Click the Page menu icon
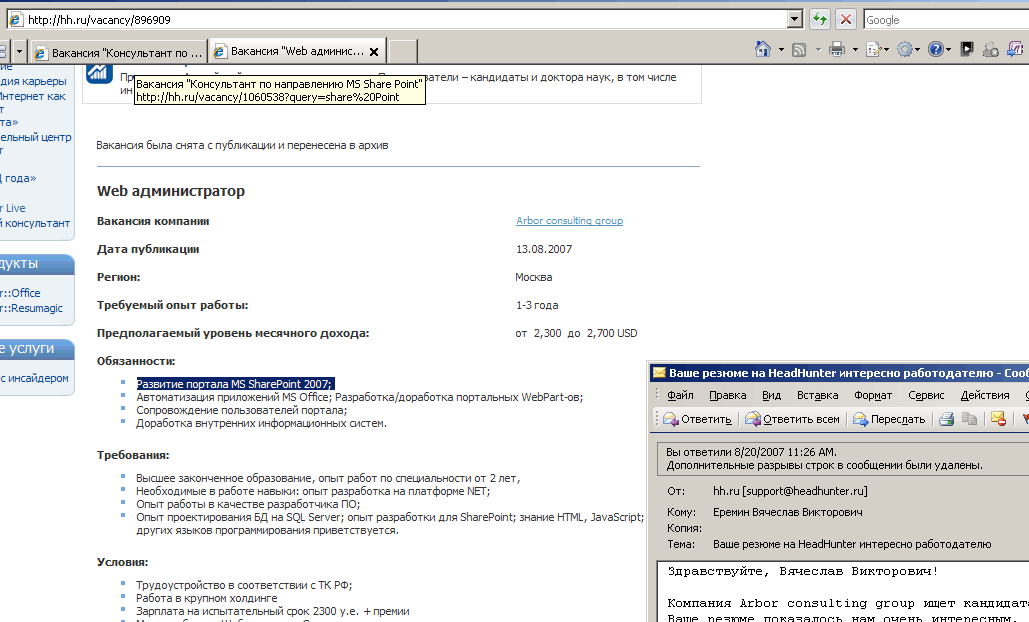This screenshot has width=1029, height=622. click(874, 49)
